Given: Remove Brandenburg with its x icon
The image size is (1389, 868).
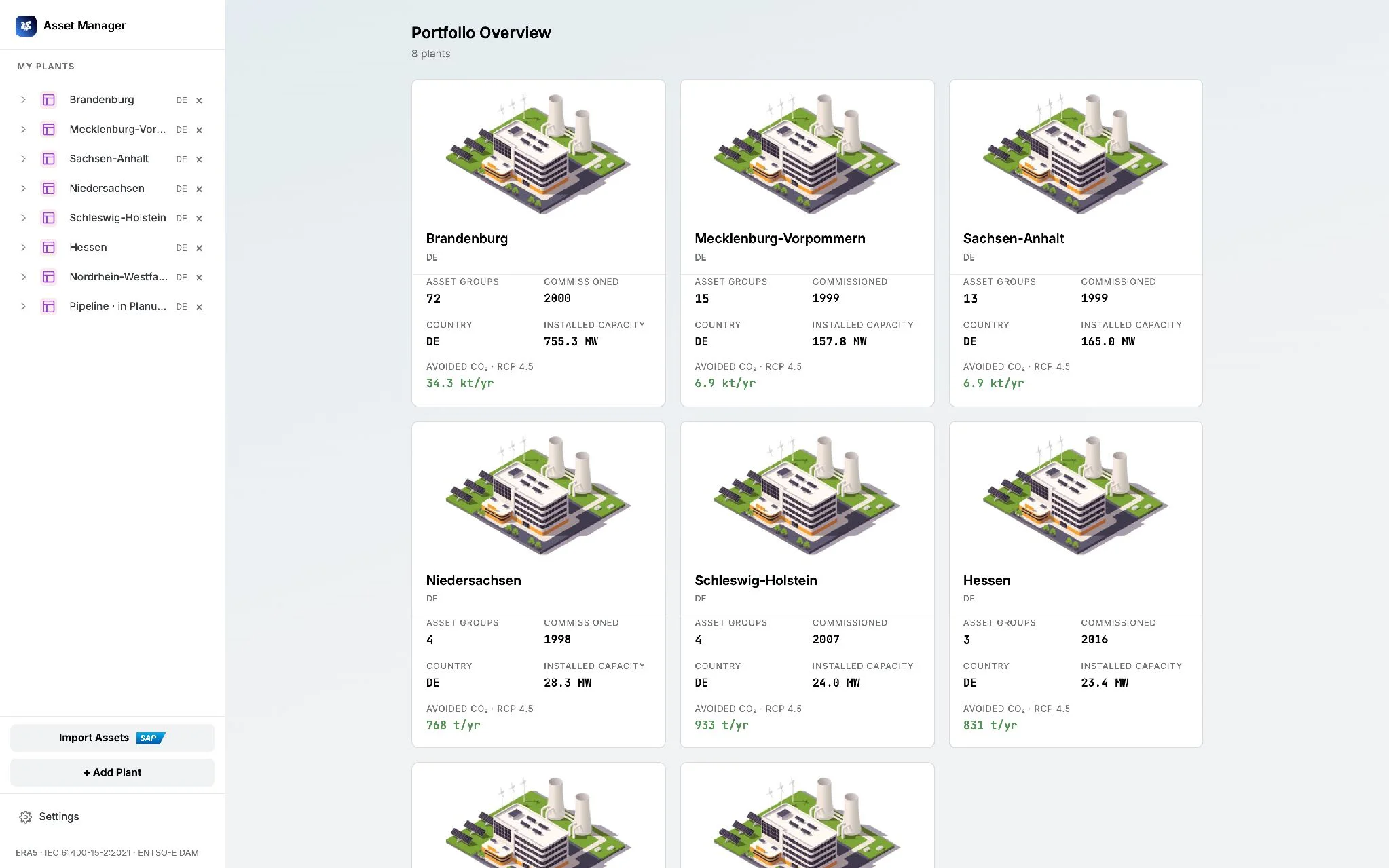Looking at the screenshot, I should point(199,100).
